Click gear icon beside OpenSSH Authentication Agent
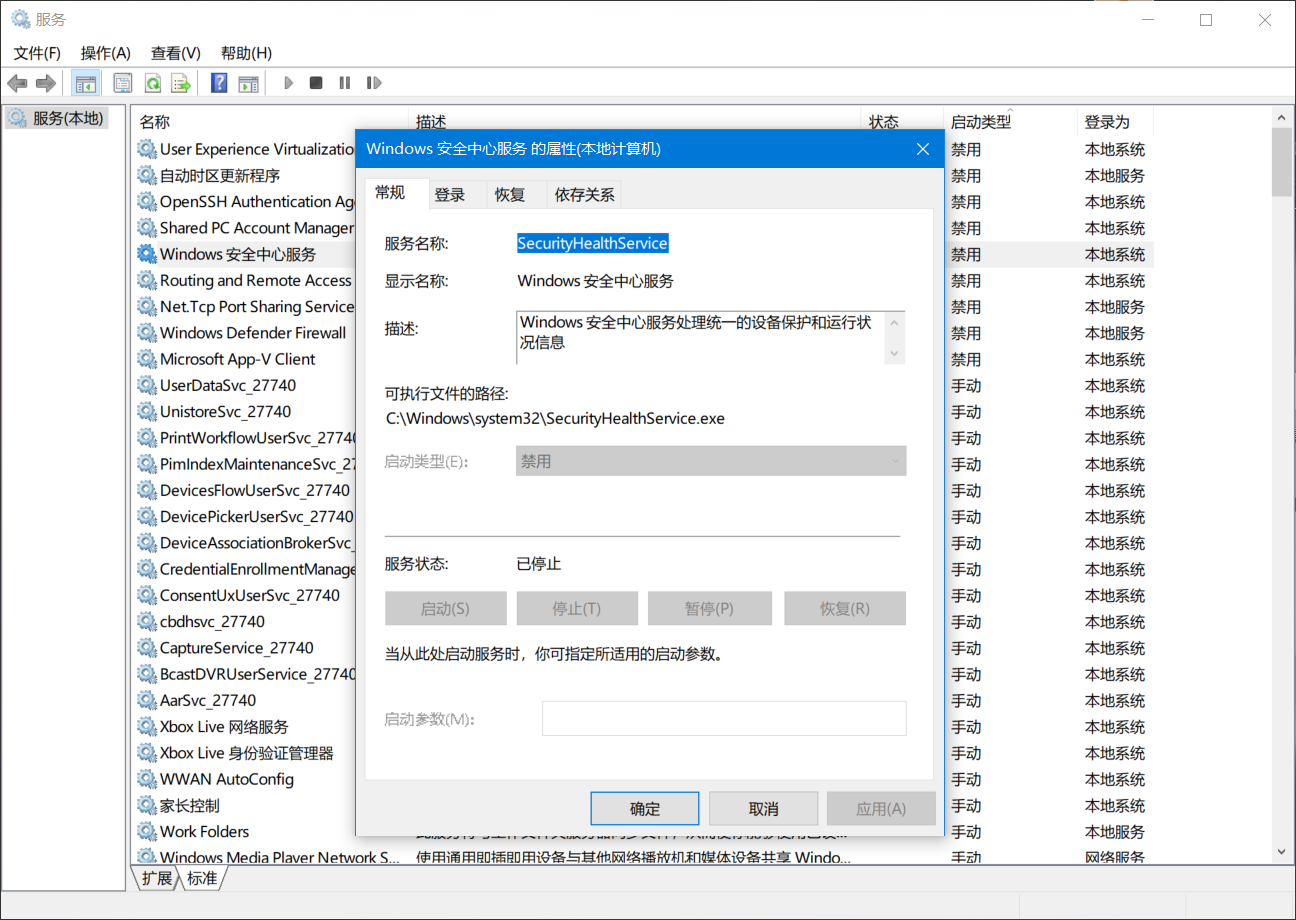This screenshot has height=920, width=1296. 146,202
